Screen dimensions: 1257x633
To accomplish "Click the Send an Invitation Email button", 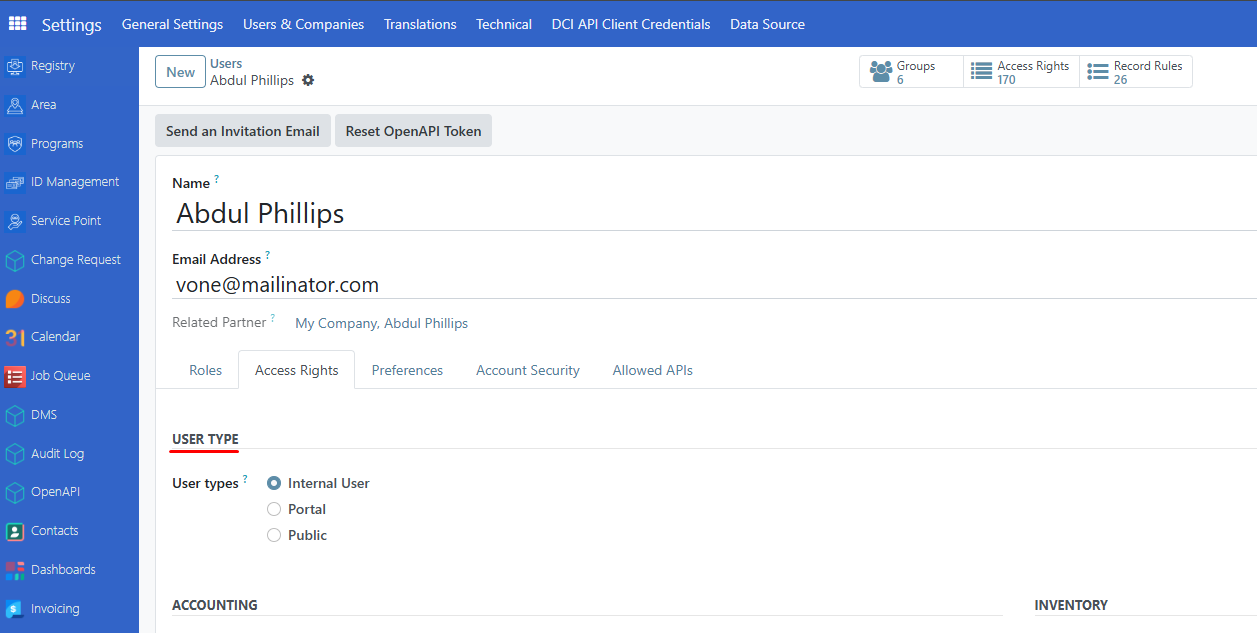I will tap(242, 130).
